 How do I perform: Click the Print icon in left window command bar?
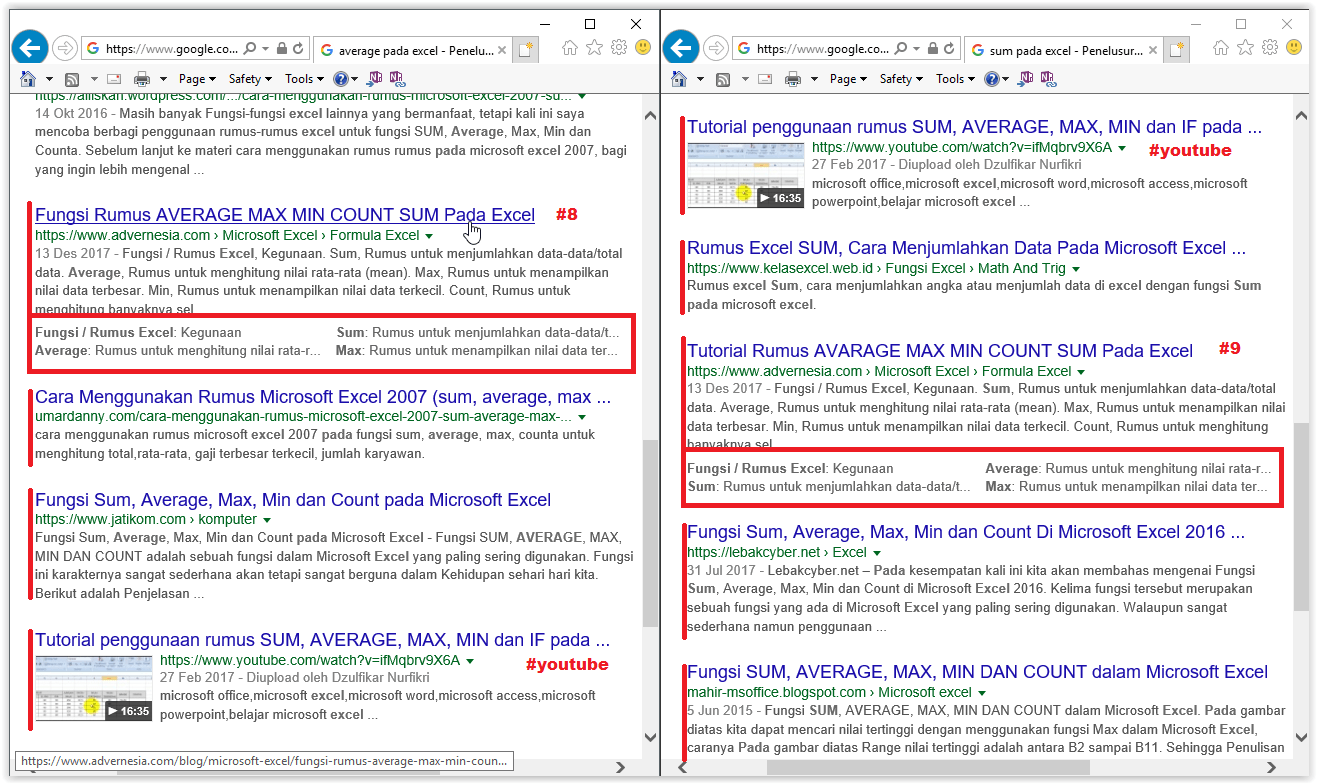pos(142,79)
